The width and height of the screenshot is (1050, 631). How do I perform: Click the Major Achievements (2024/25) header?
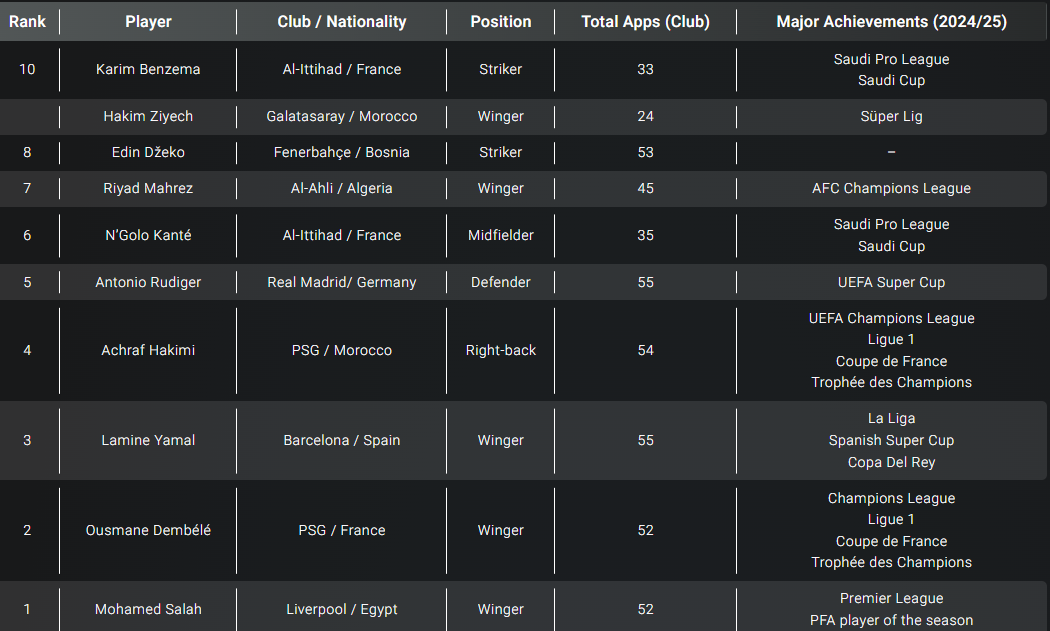tap(891, 21)
